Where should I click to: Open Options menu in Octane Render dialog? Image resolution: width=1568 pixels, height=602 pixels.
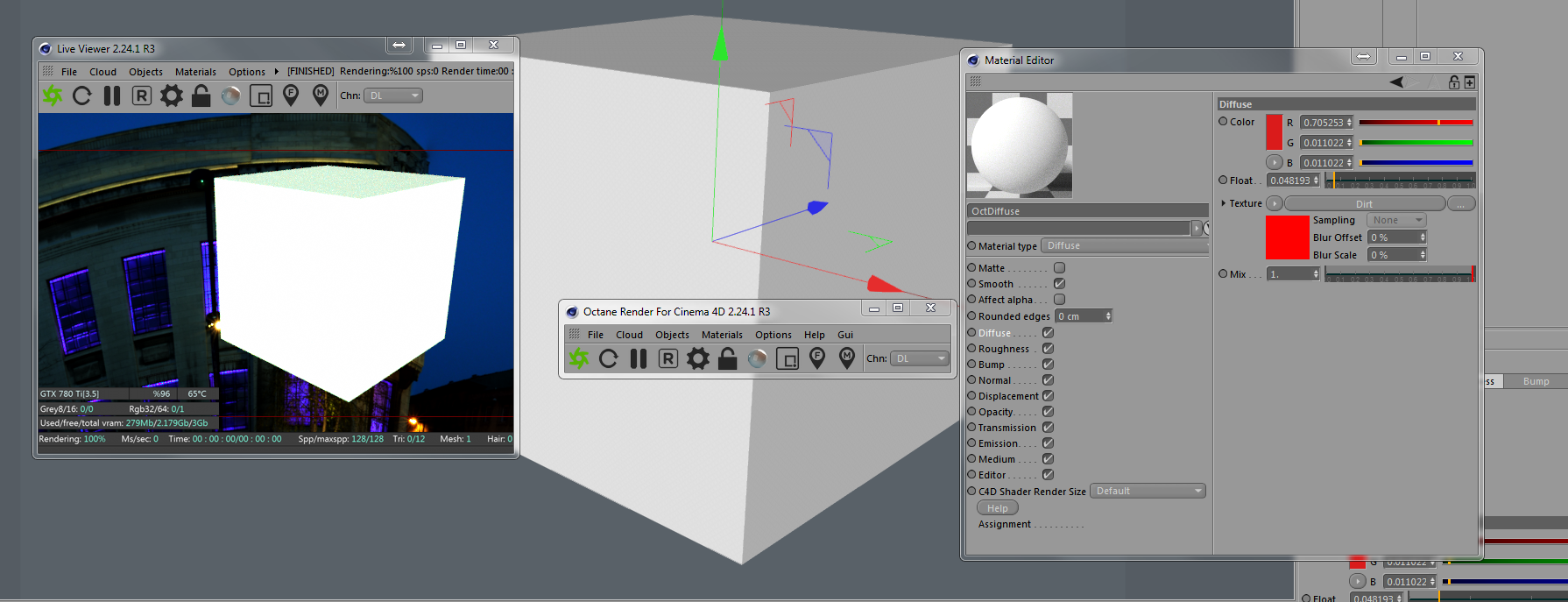pos(773,335)
